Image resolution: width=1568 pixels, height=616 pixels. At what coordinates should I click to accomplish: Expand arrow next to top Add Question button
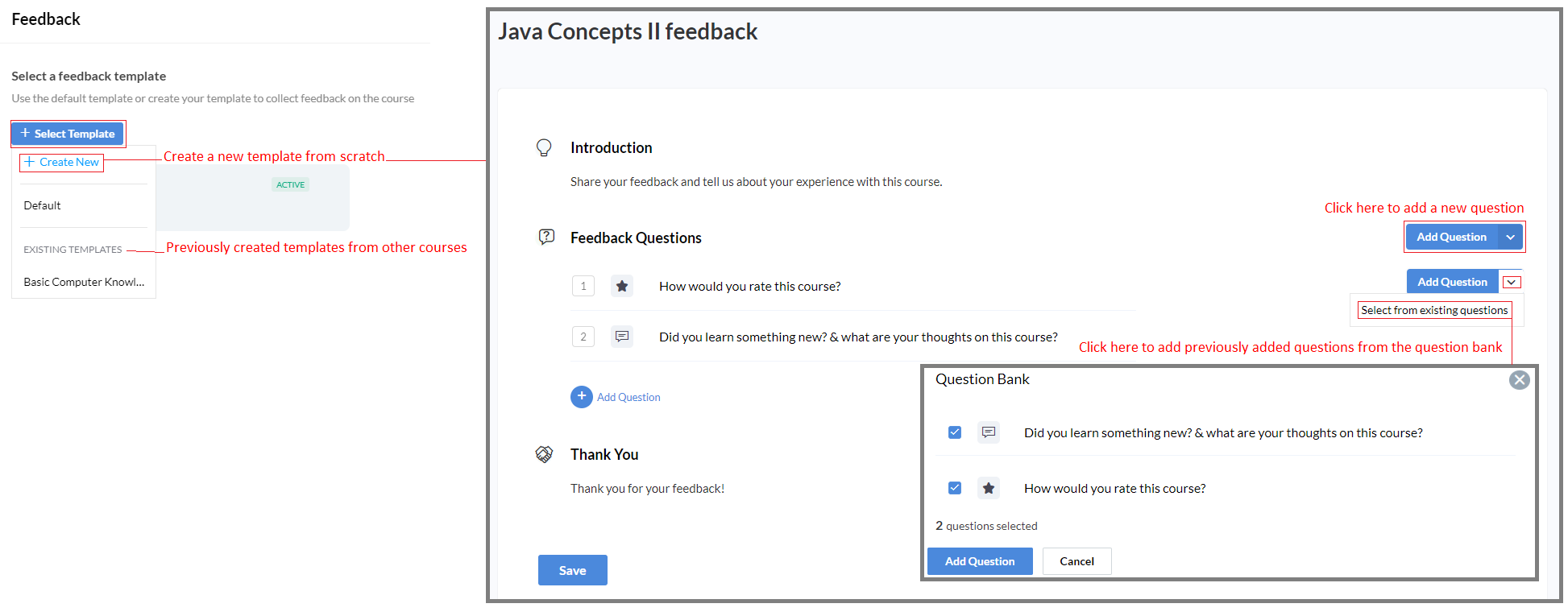[x=1511, y=237]
